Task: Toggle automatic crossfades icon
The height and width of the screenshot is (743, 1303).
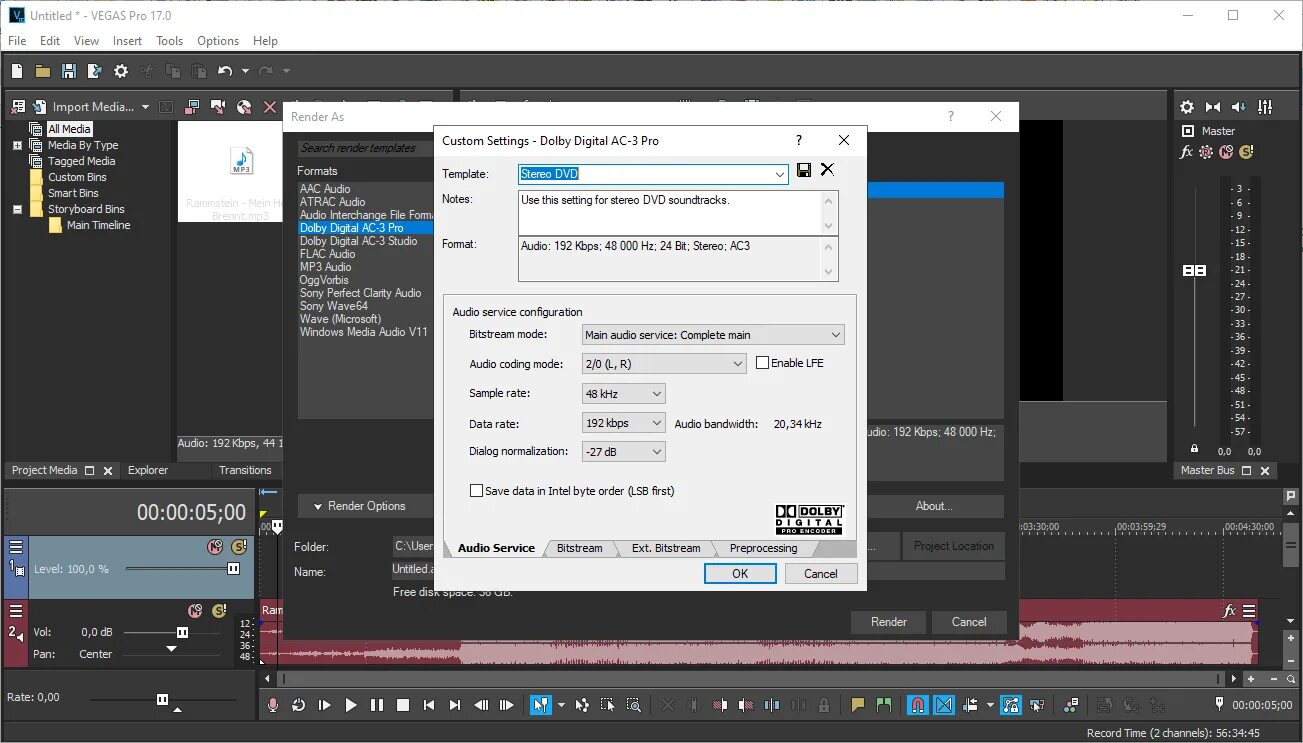Action: (944, 705)
